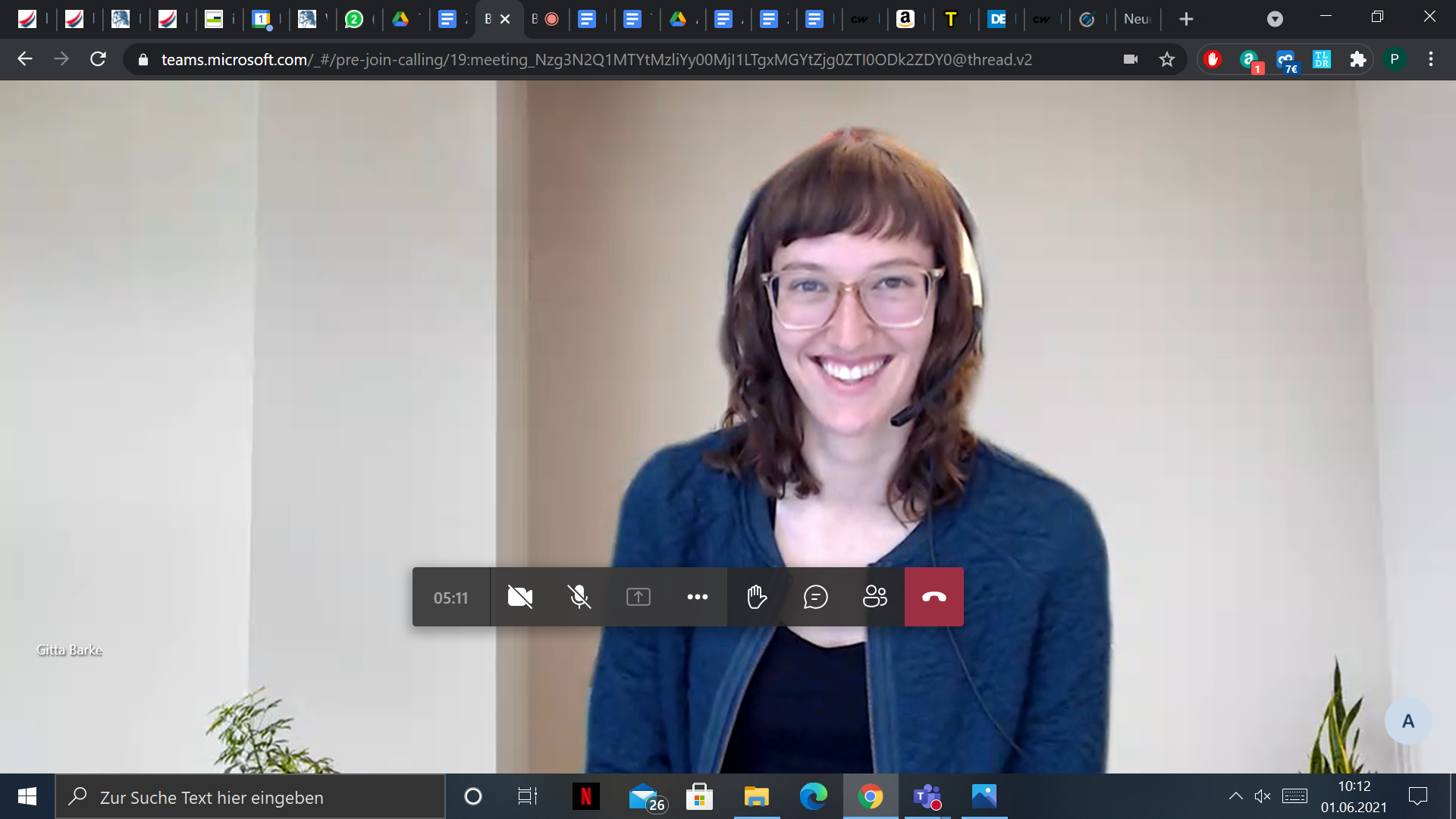This screenshot has width=1456, height=819.
Task: Open a new browser tab
Action: [x=1187, y=19]
